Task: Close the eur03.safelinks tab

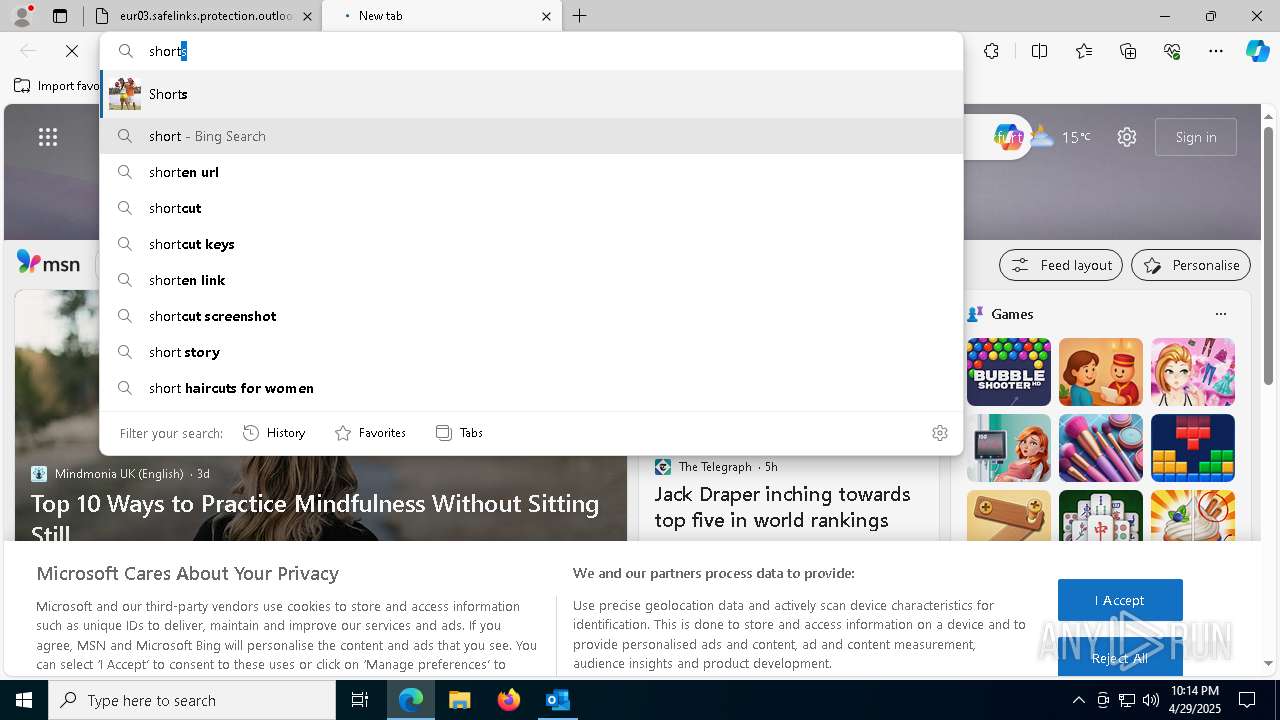Action: point(307,16)
